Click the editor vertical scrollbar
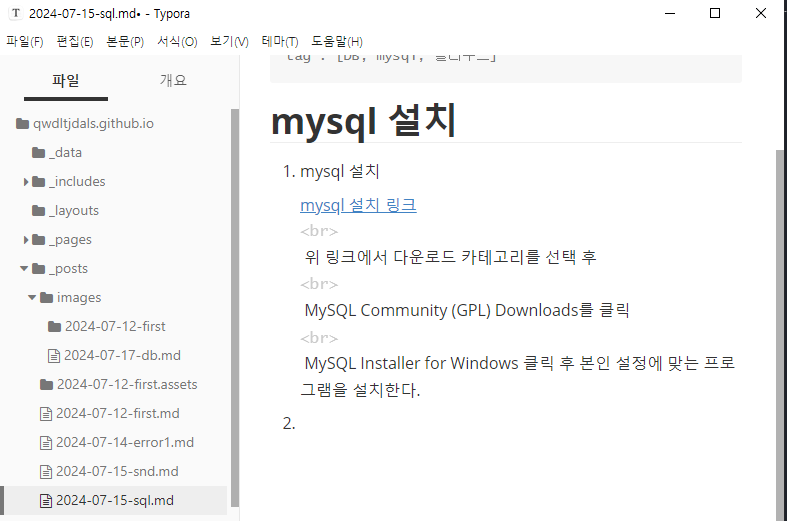Image resolution: width=787 pixels, height=521 pixels. point(779,334)
